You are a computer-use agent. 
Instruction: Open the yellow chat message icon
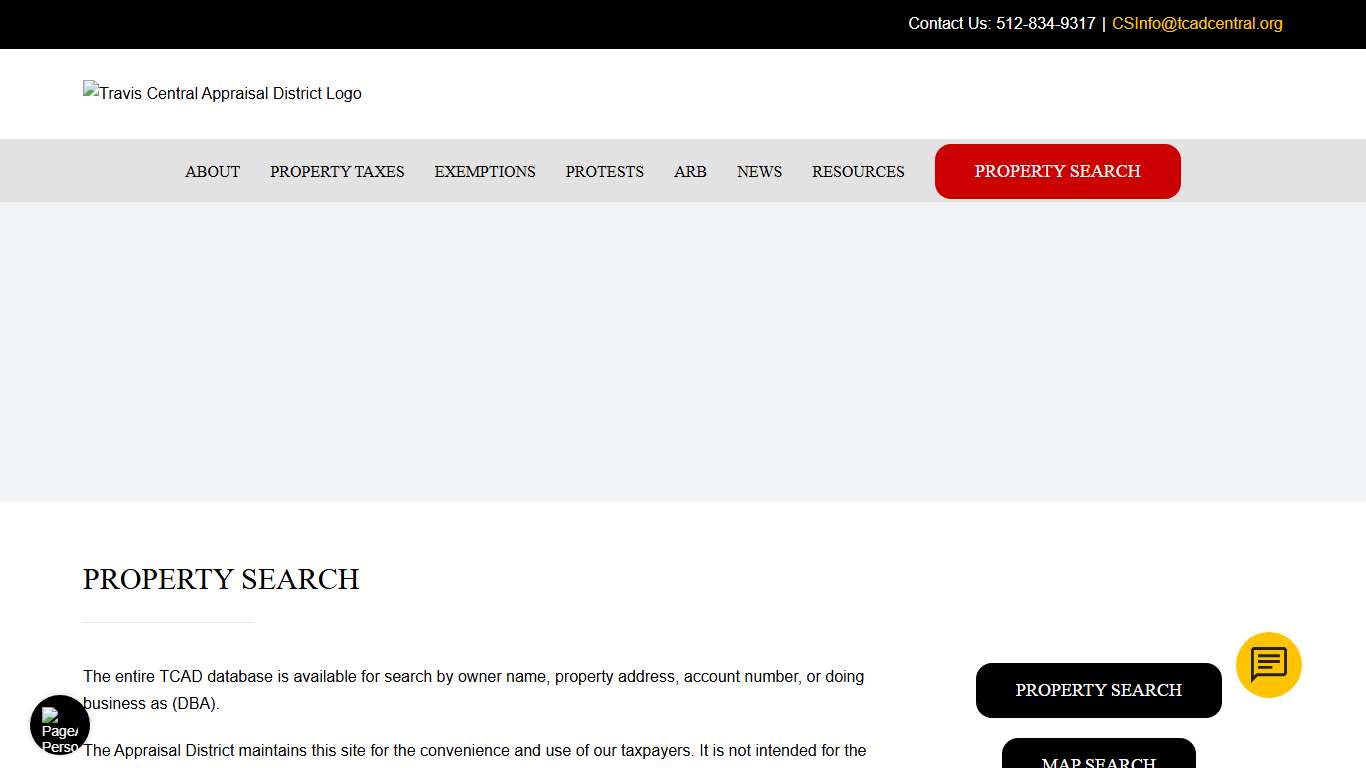[1268, 665]
